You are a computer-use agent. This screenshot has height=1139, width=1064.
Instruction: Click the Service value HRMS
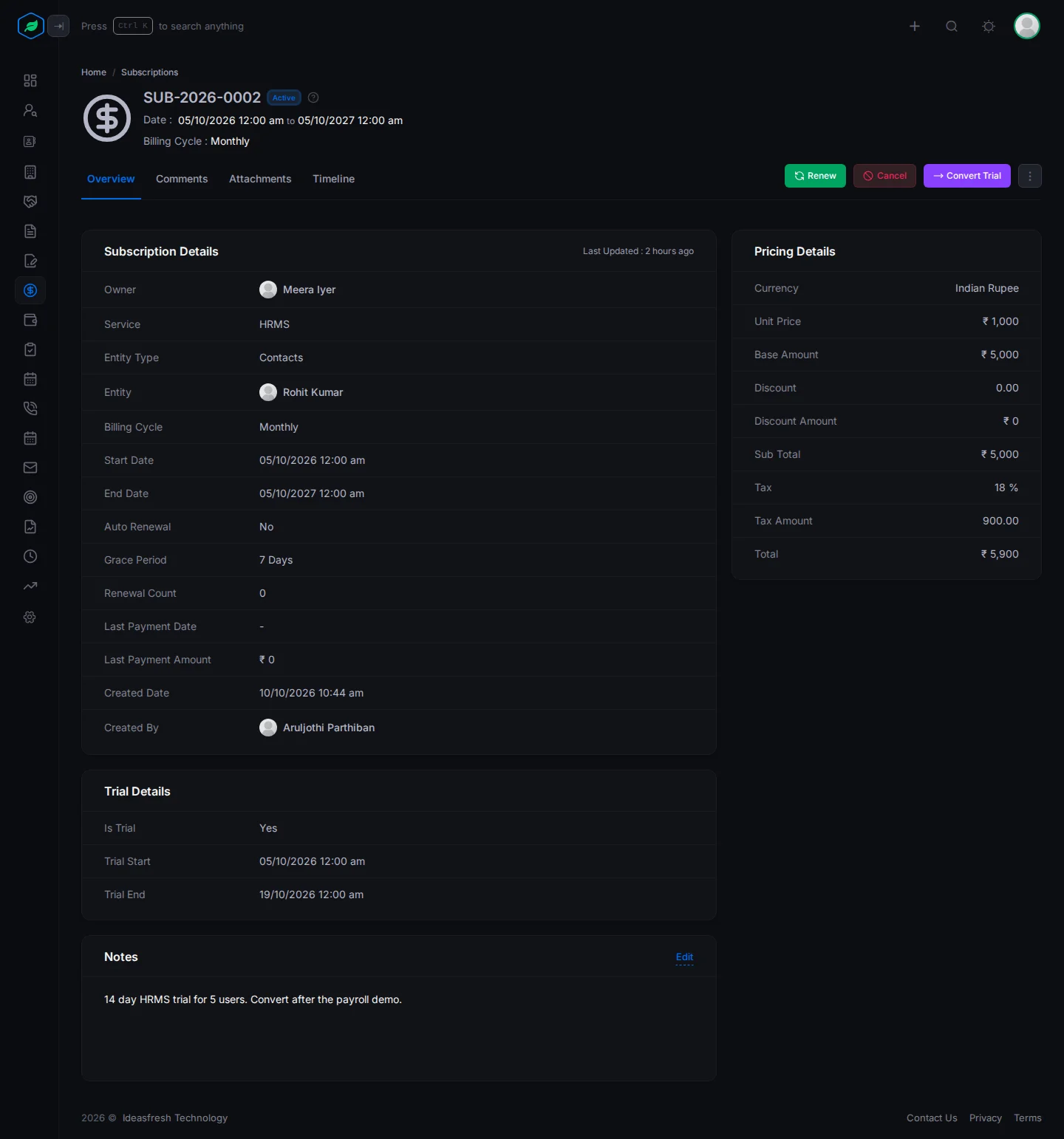(x=274, y=324)
